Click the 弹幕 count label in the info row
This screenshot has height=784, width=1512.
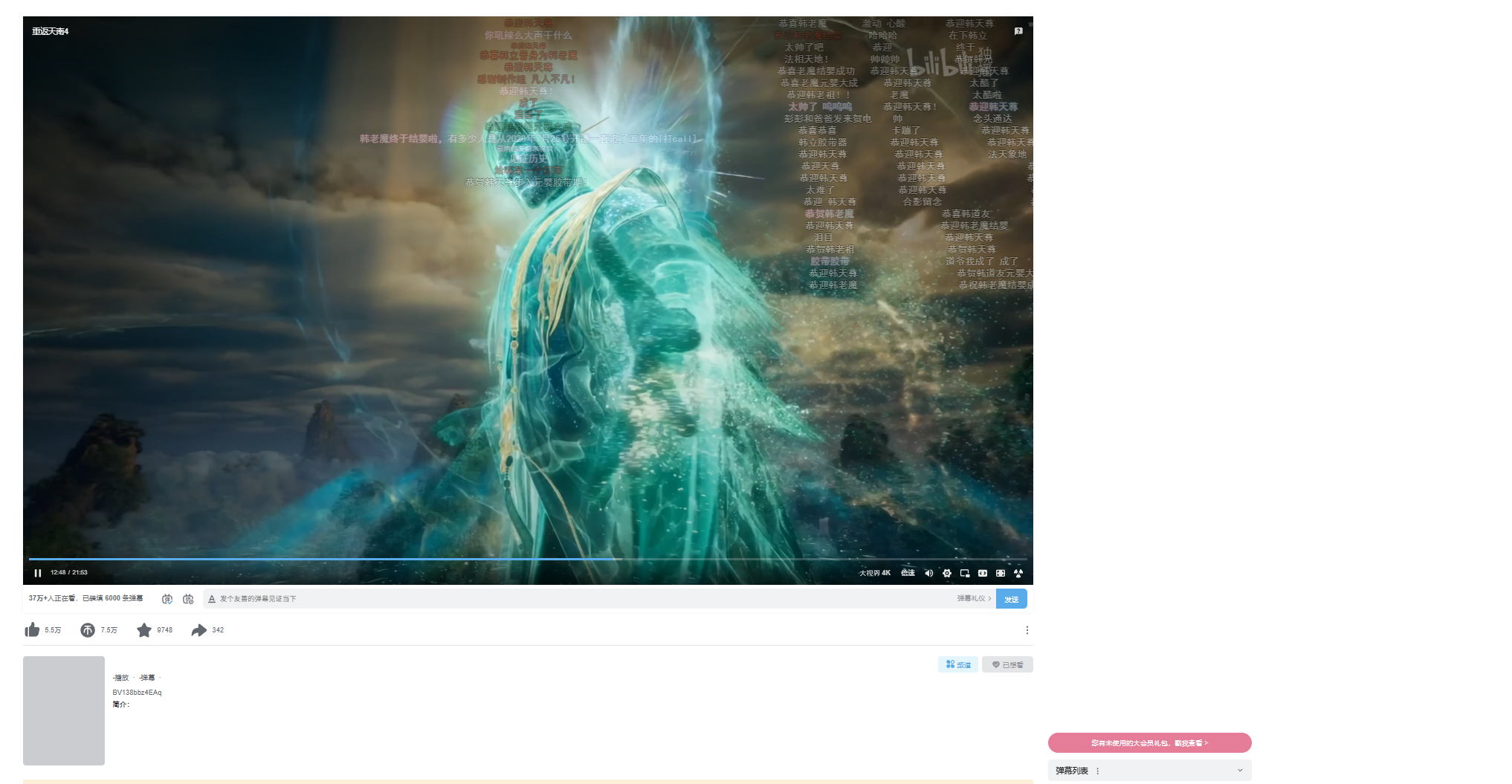(147, 678)
